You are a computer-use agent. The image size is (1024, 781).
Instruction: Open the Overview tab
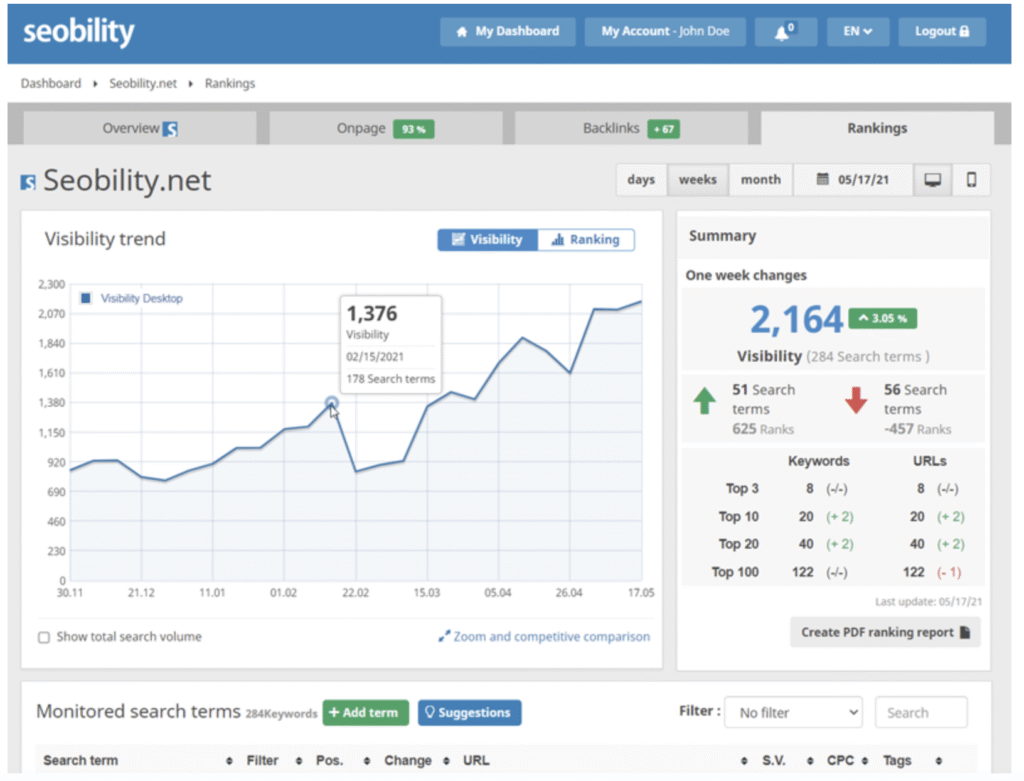click(x=140, y=129)
